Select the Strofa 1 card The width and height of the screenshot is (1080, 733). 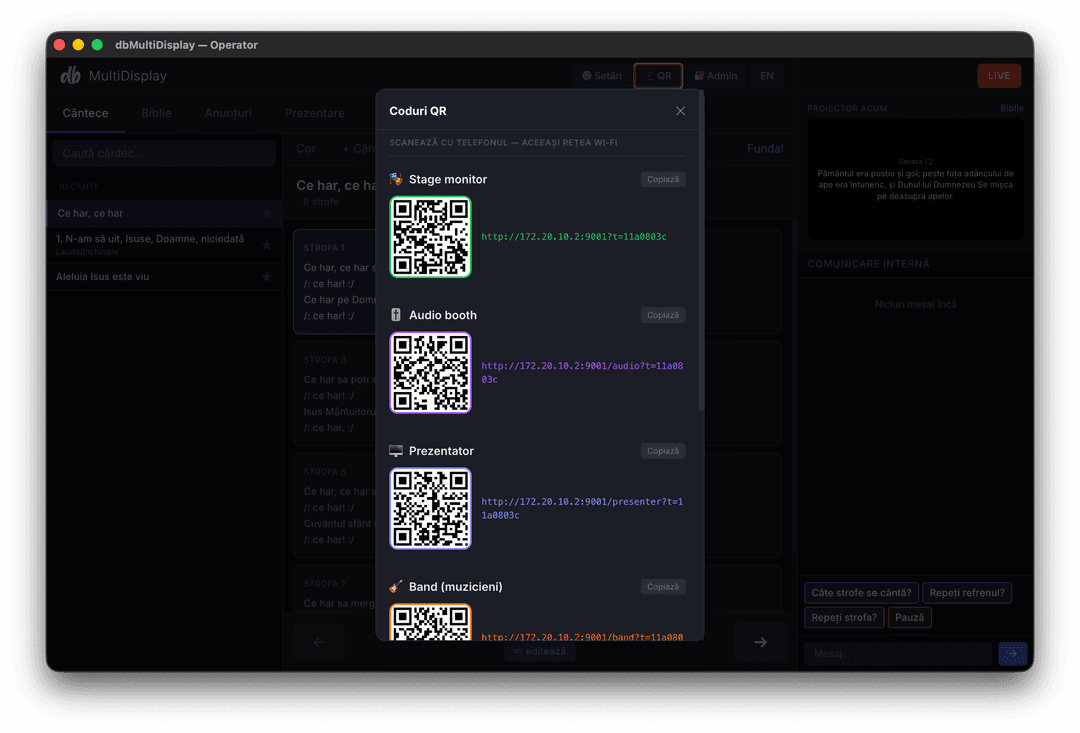point(334,282)
